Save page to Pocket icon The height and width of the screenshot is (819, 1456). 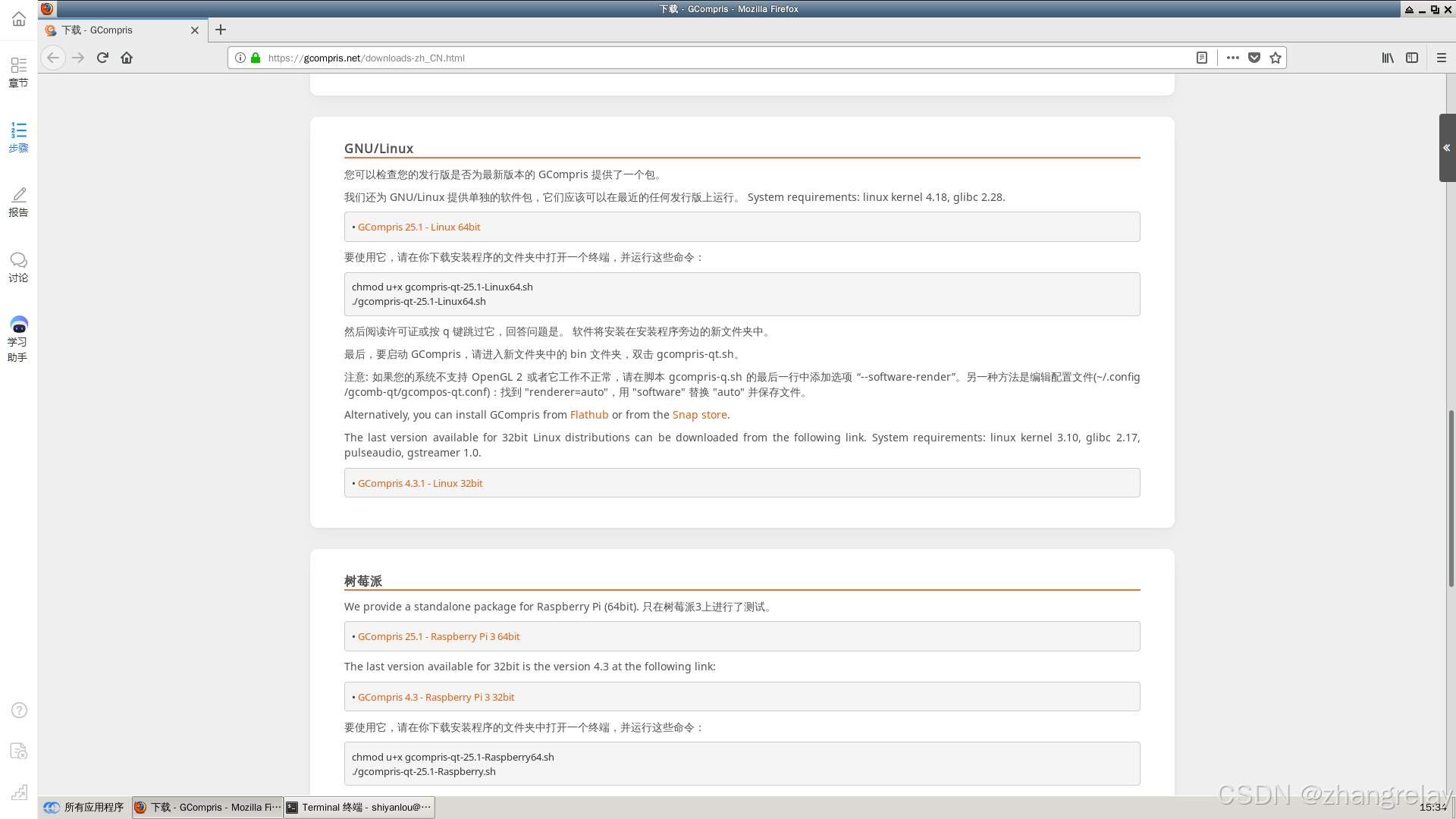click(1254, 58)
